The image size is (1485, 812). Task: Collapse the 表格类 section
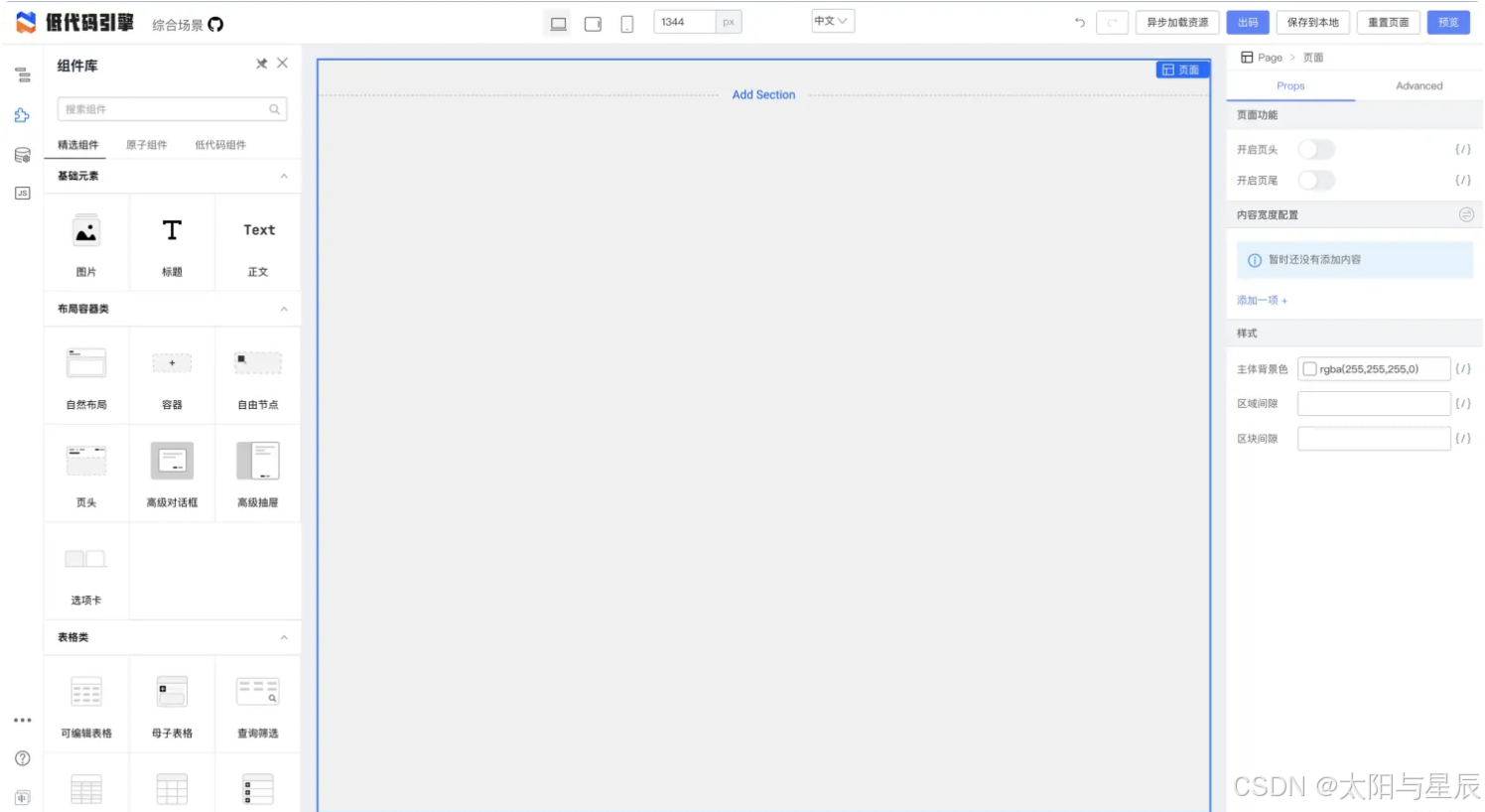click(x=284, y=637)
